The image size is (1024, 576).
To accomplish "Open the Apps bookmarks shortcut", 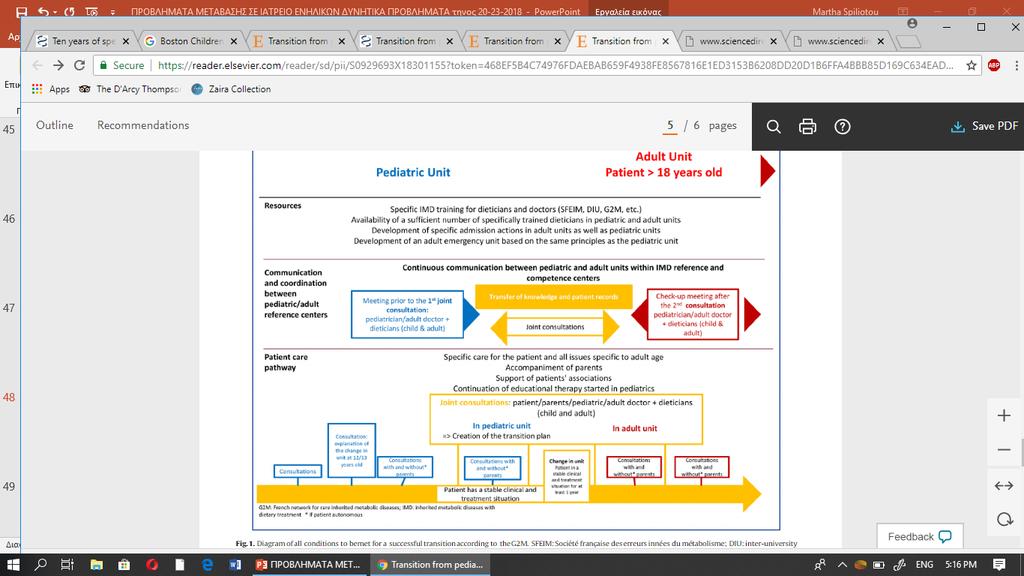I will [x=50, y=89].
